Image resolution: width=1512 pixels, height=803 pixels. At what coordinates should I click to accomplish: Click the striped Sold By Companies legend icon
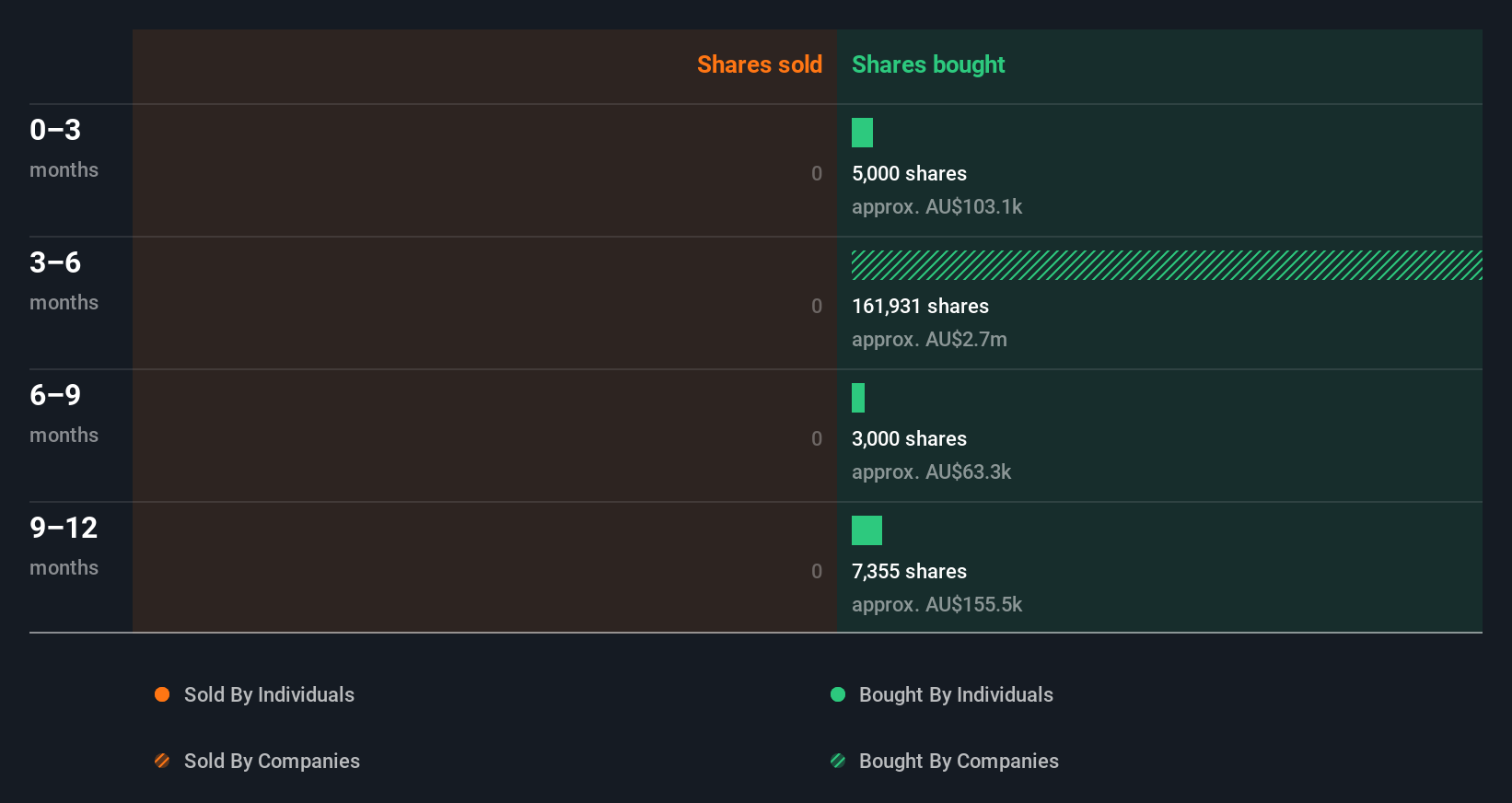[162, 761]
